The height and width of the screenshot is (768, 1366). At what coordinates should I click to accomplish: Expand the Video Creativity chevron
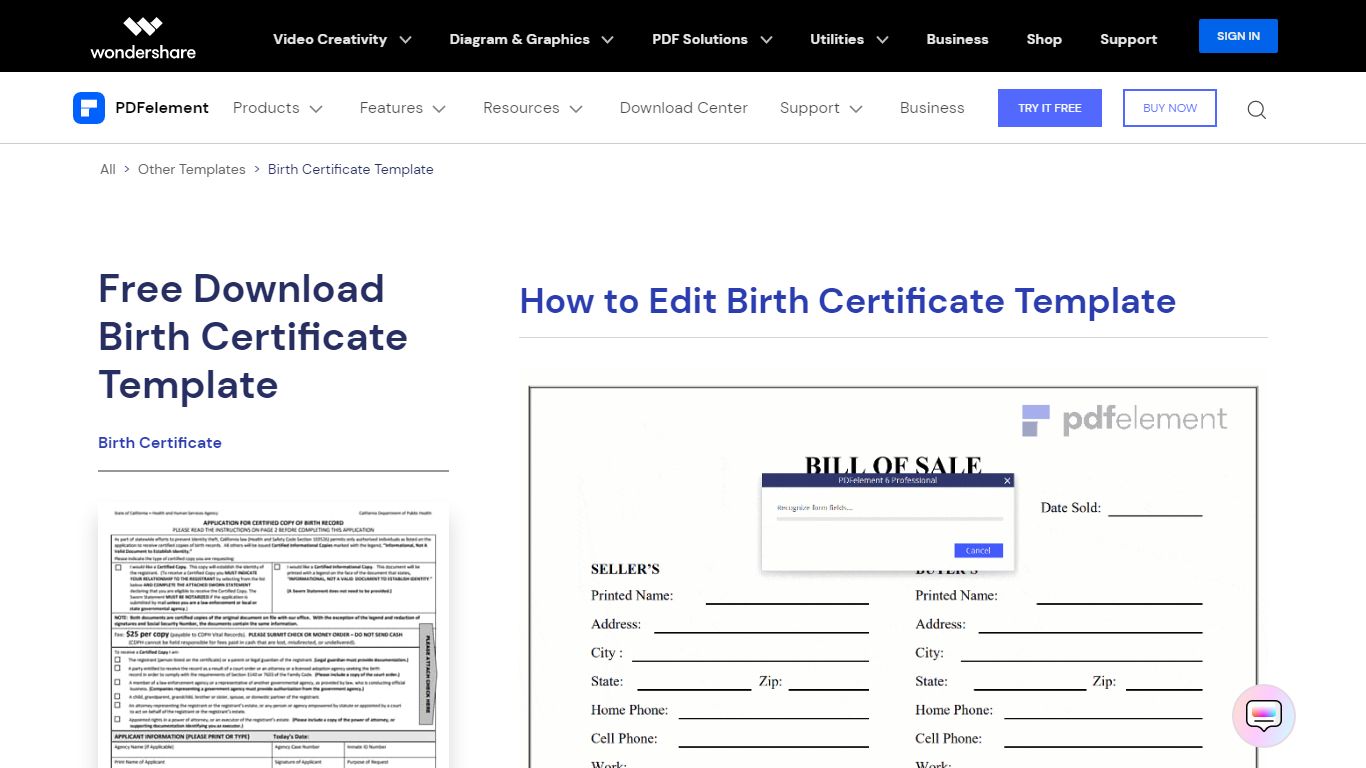[405, 40]
